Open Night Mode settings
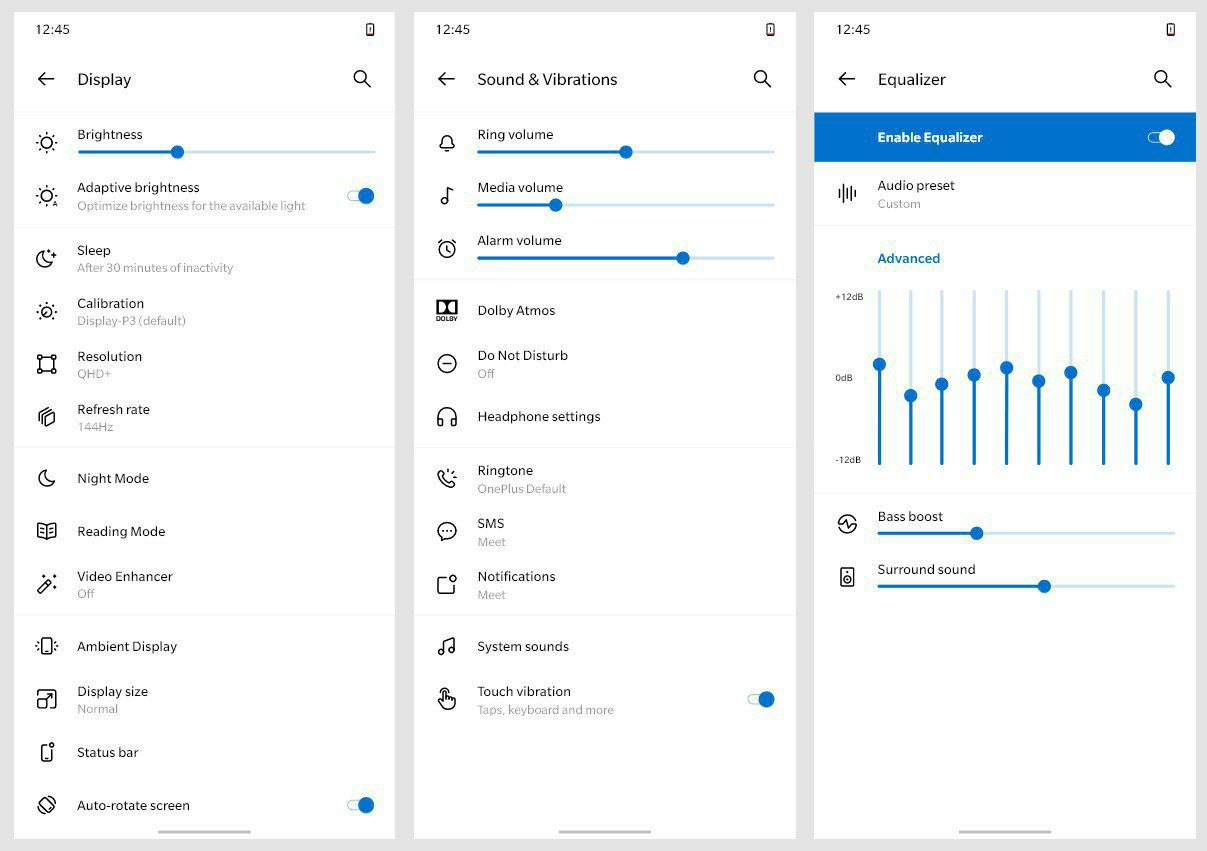The width and height of the screenshot is (1207, 851). 205,478
